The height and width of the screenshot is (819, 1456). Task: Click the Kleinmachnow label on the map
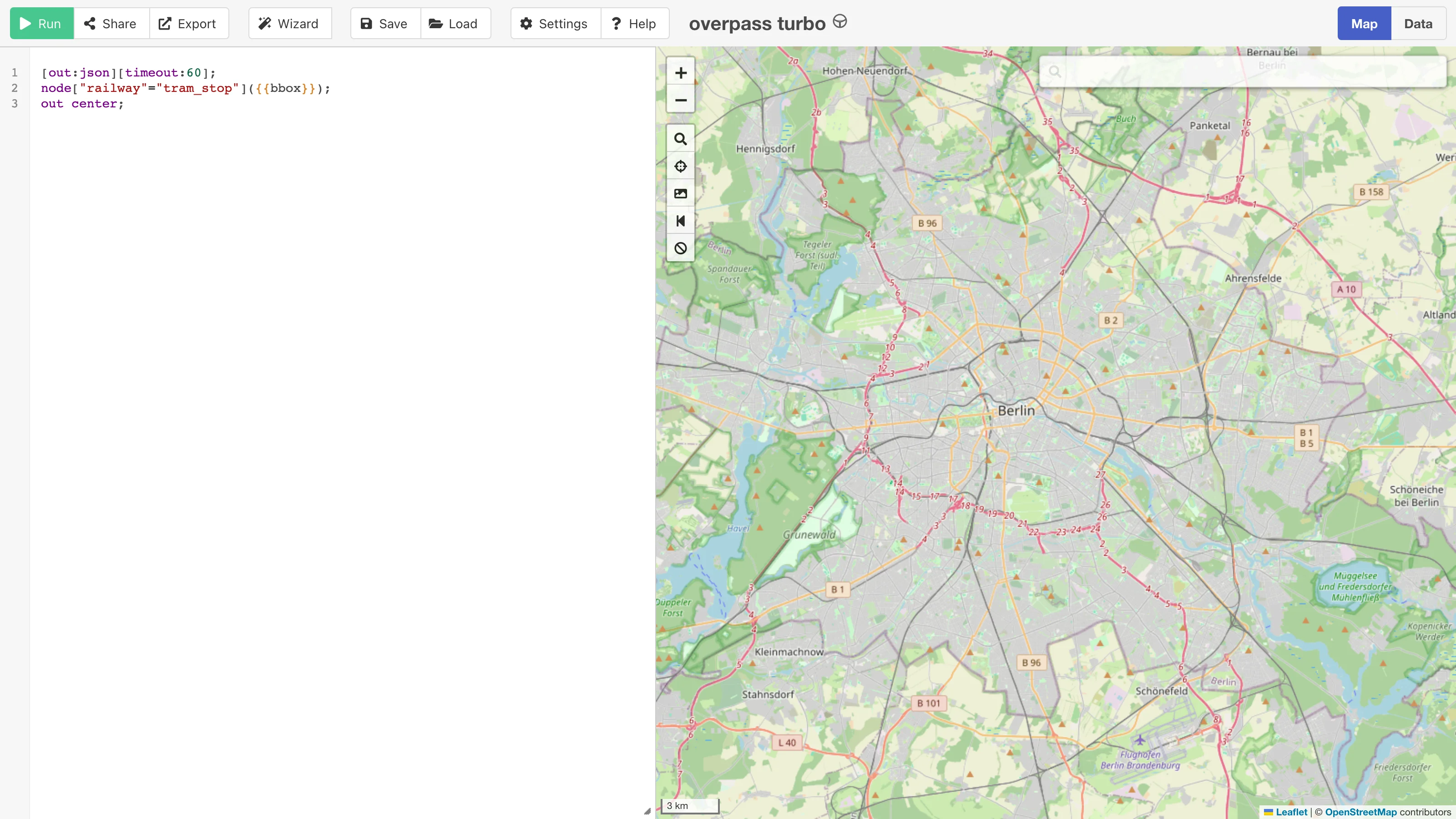click(x=789, y=652)
